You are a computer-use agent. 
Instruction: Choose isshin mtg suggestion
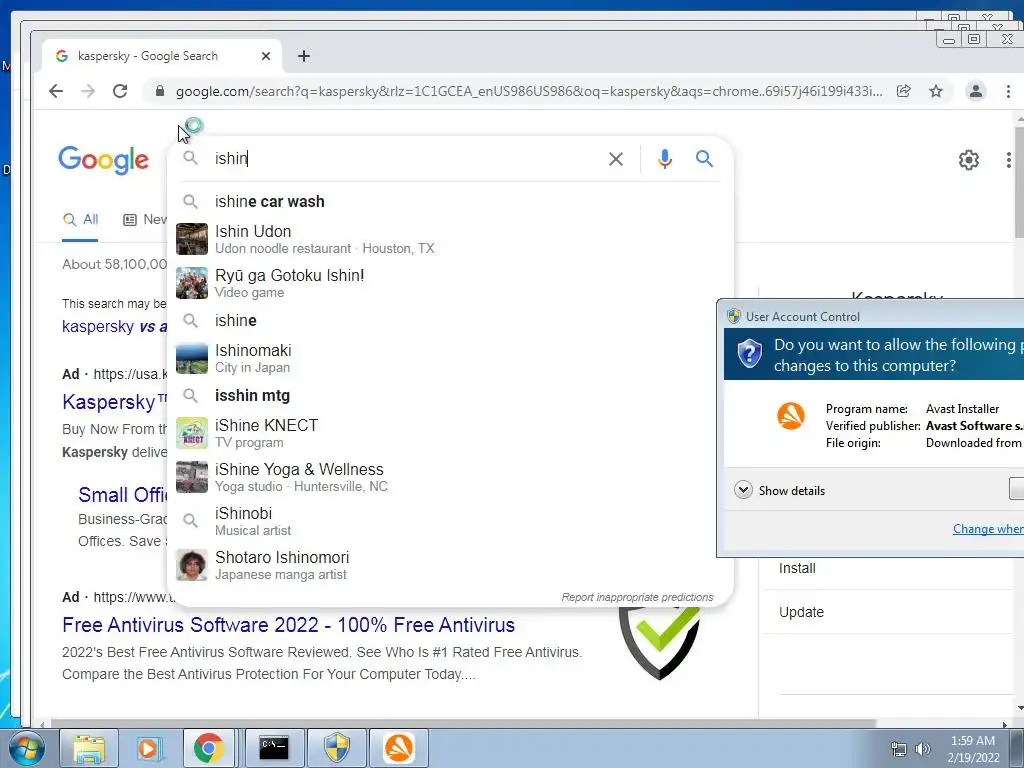pos(451,396)
